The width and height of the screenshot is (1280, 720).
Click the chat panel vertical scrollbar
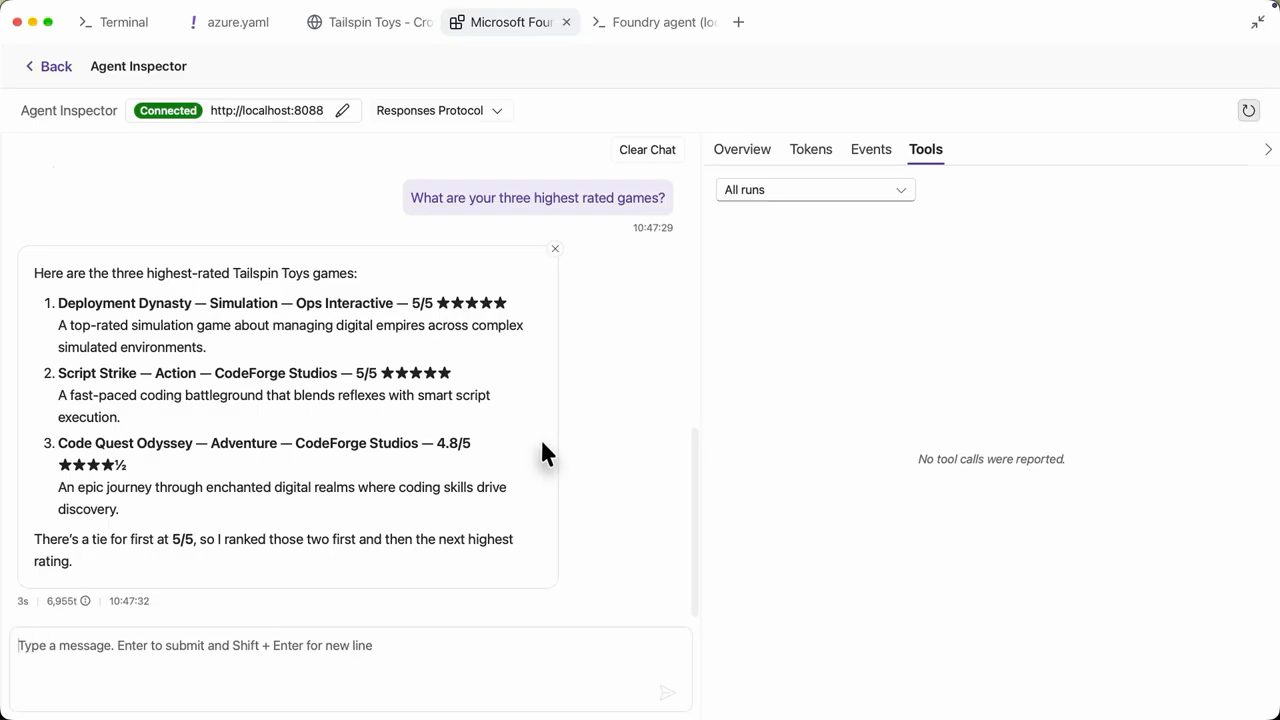point(695,522)
